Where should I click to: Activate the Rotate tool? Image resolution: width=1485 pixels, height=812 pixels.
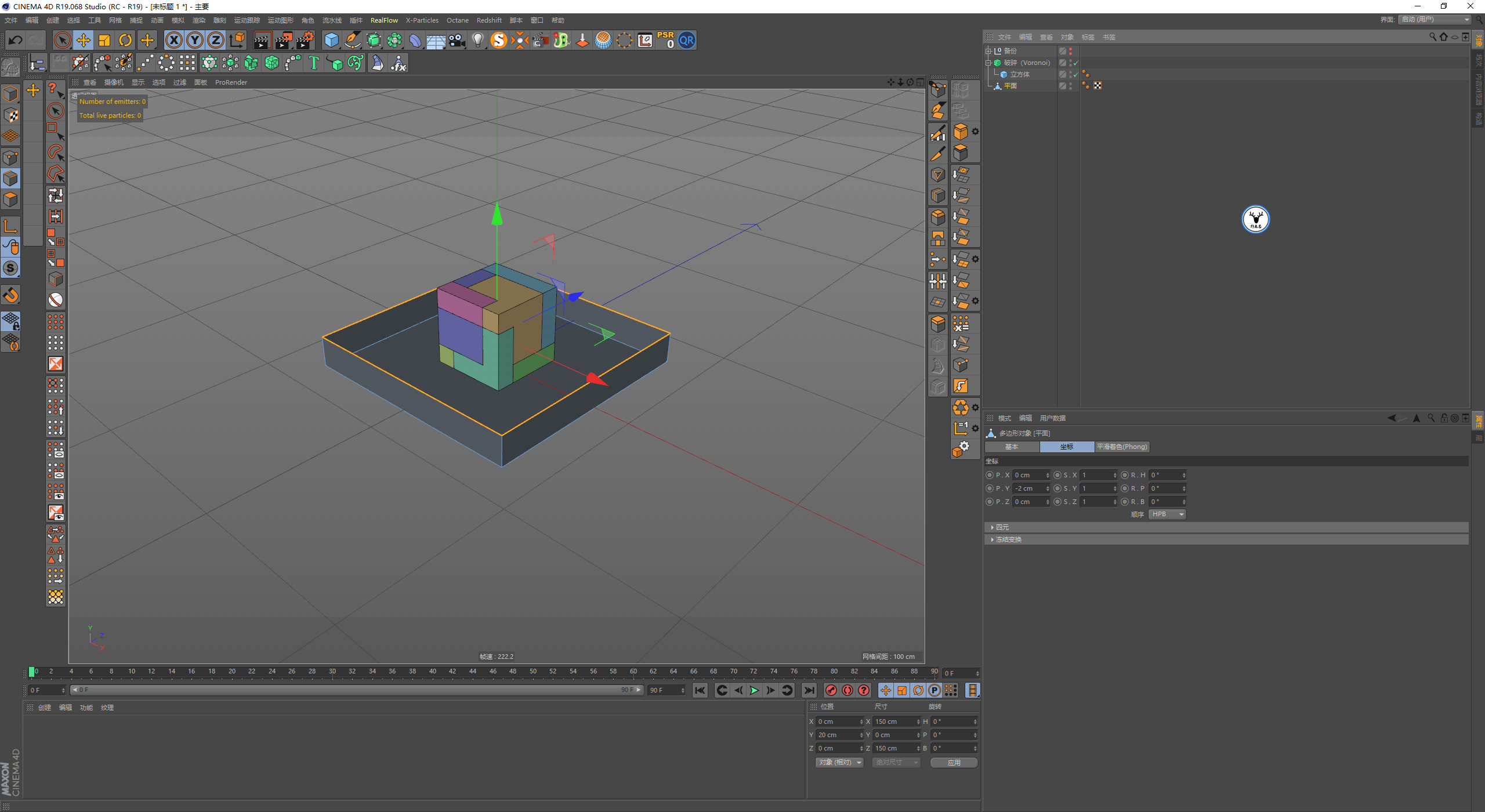tap(125, 40)
